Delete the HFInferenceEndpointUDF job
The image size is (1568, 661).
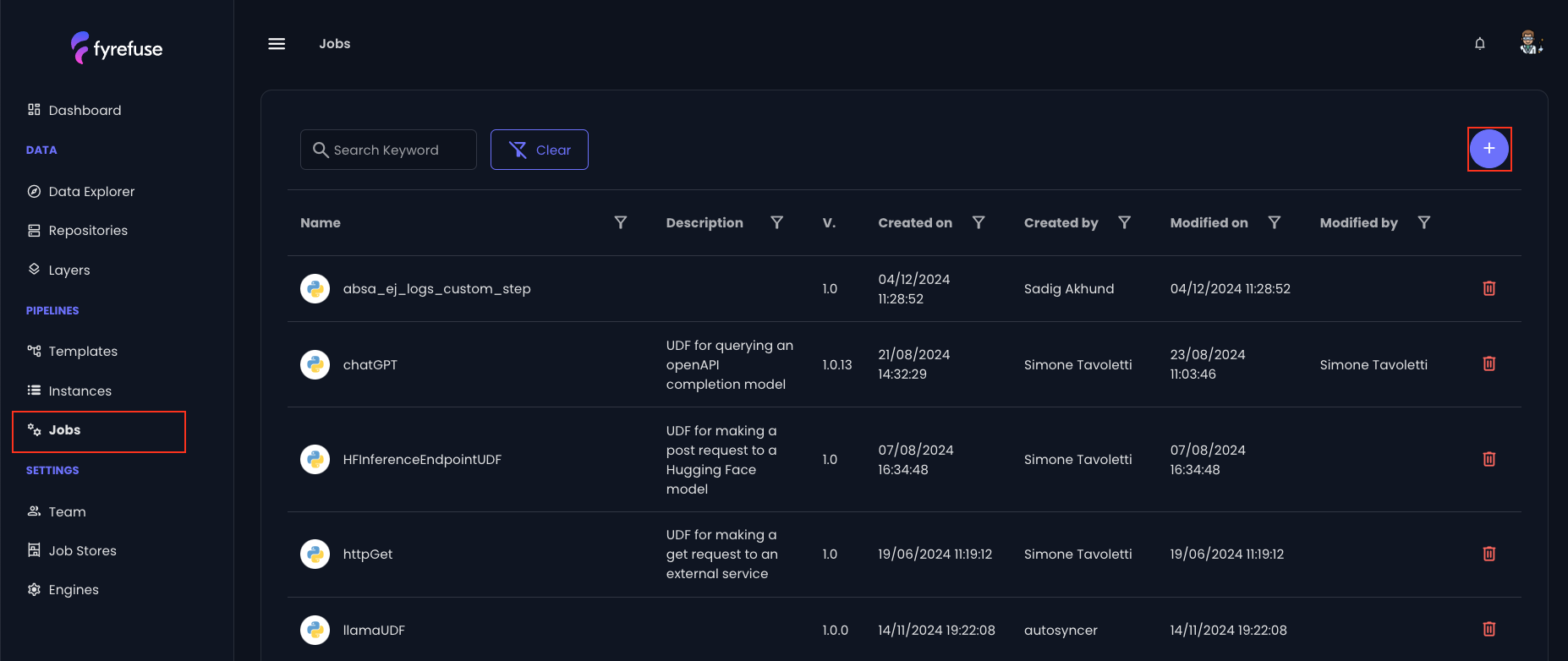[x=1489, y=459]
